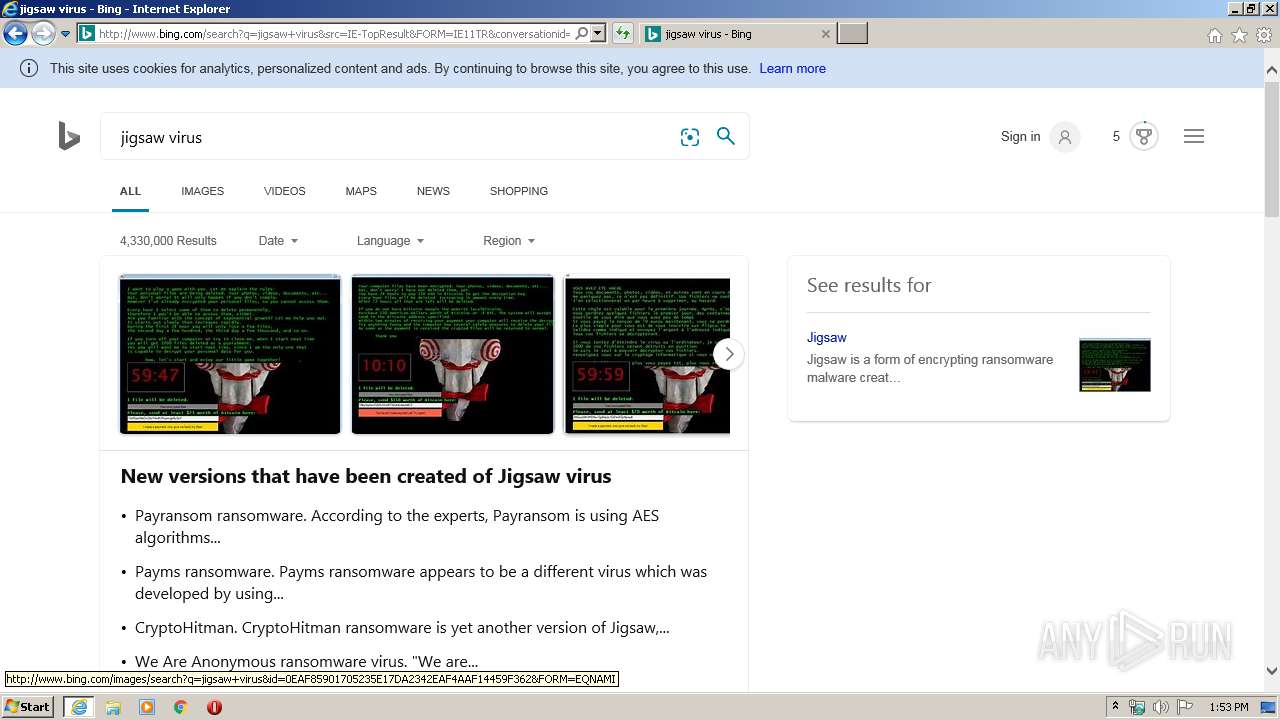Click the Action Center flag tray icon
The width and height of the screenshot is (1280, 720).
1185,707
